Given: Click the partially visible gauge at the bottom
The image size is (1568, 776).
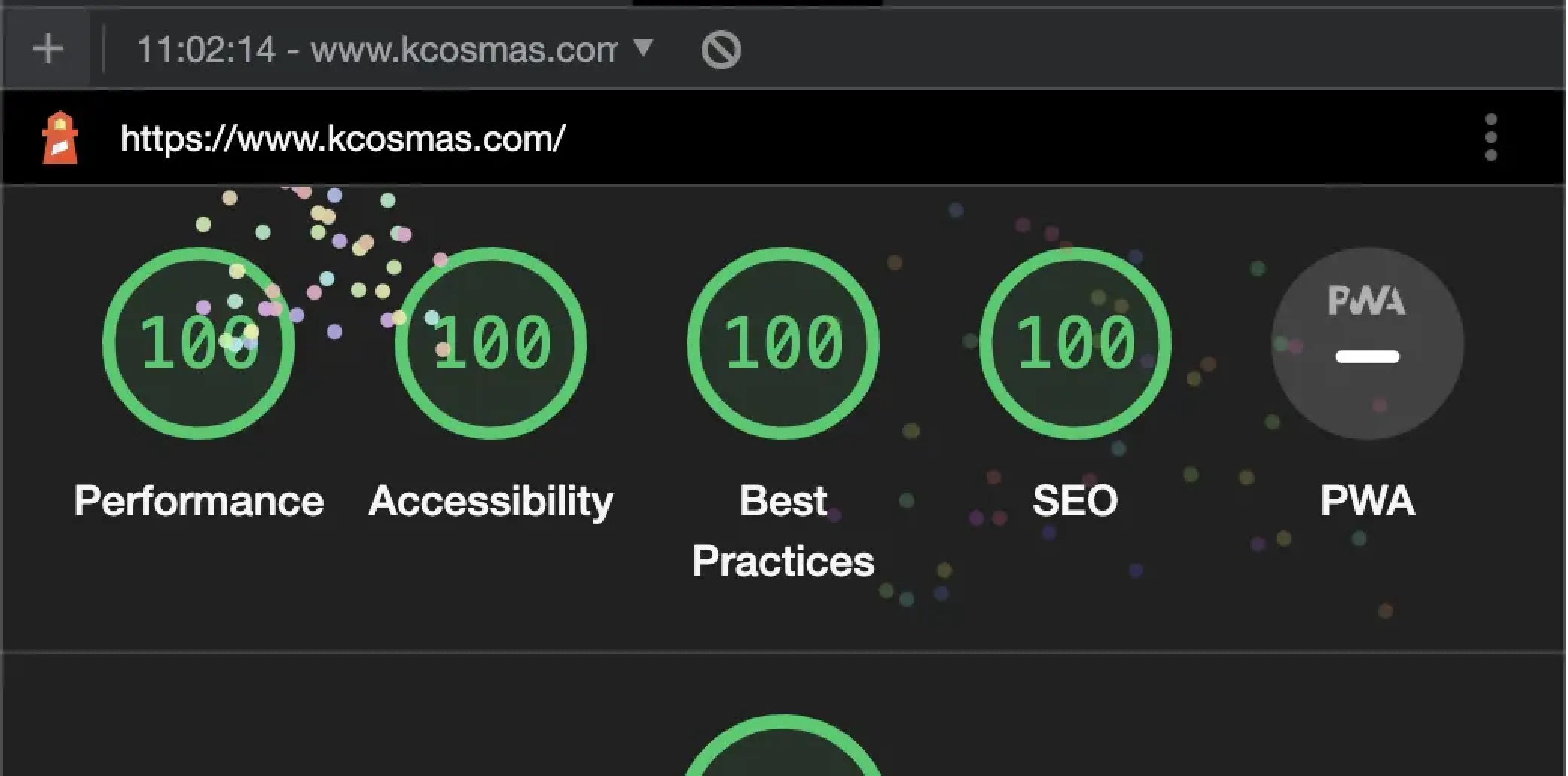Looking at the screenshot, I should coord(783,750).
